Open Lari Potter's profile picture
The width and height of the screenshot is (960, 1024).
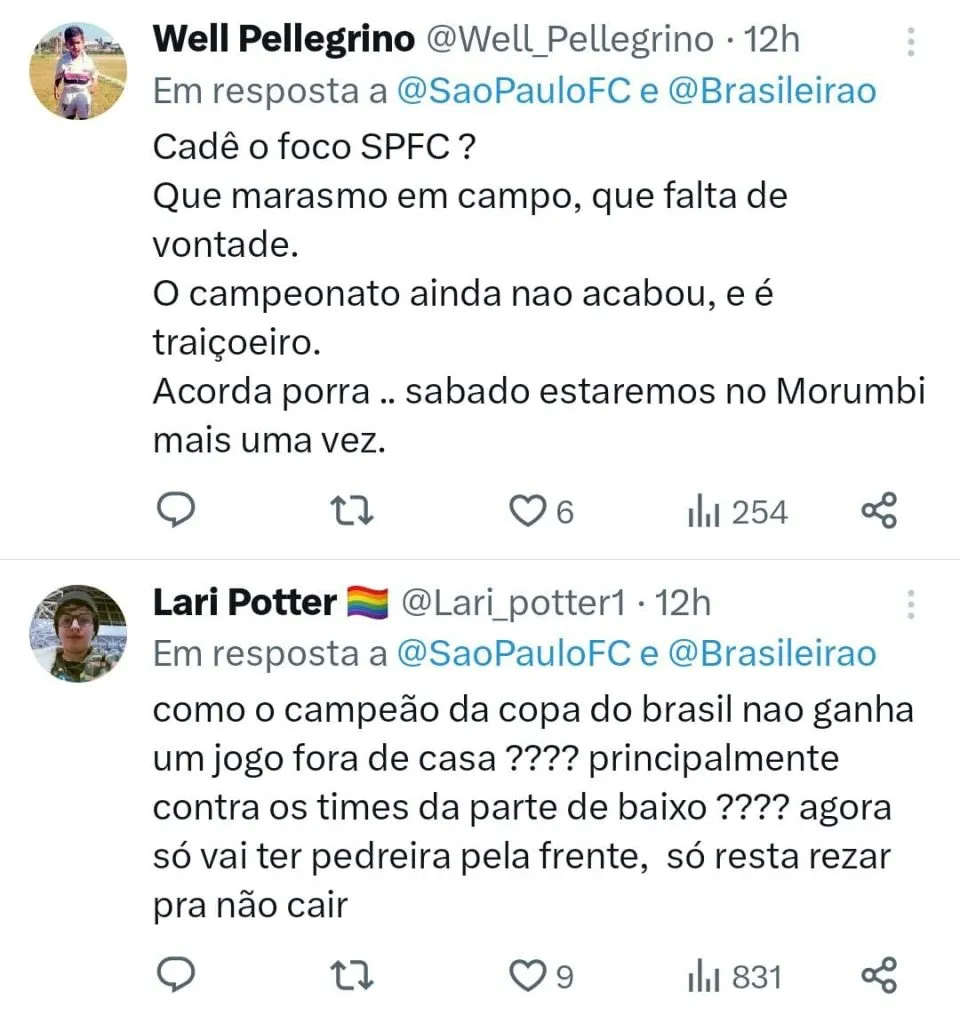(x=77, y=633)
